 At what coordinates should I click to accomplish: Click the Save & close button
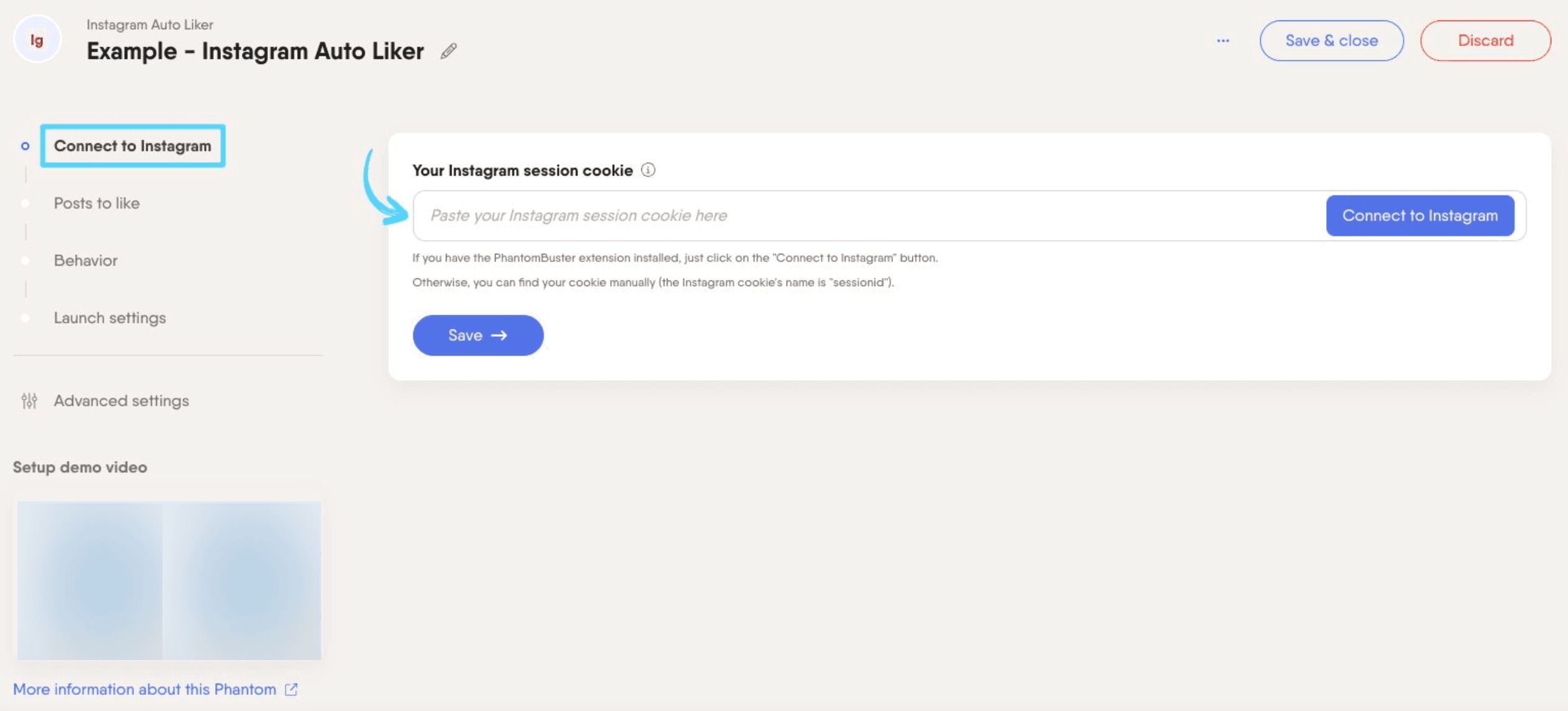[x=1331, y=40]
